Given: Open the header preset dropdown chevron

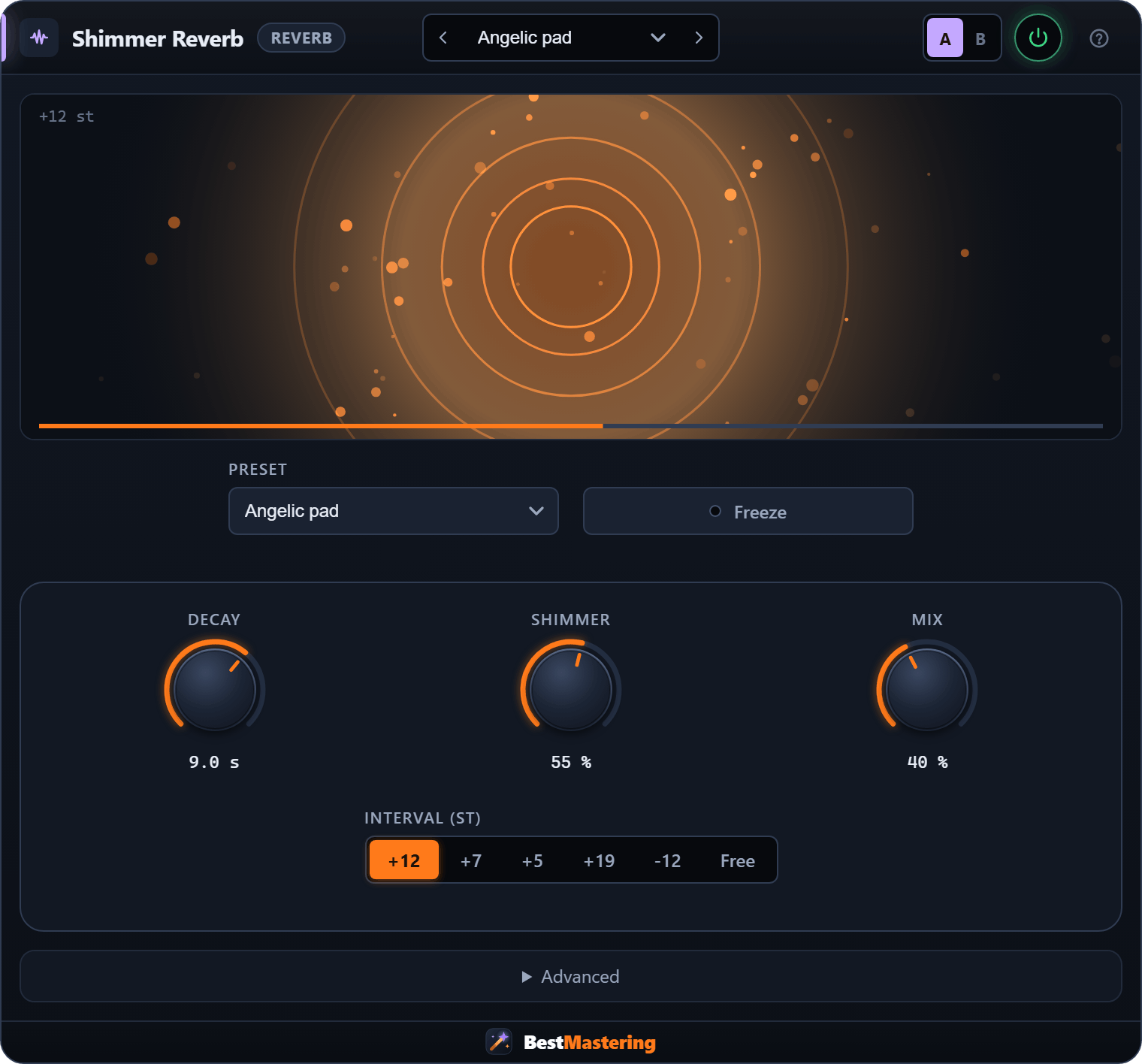Looking at the screenshot, I should (658, 38).
